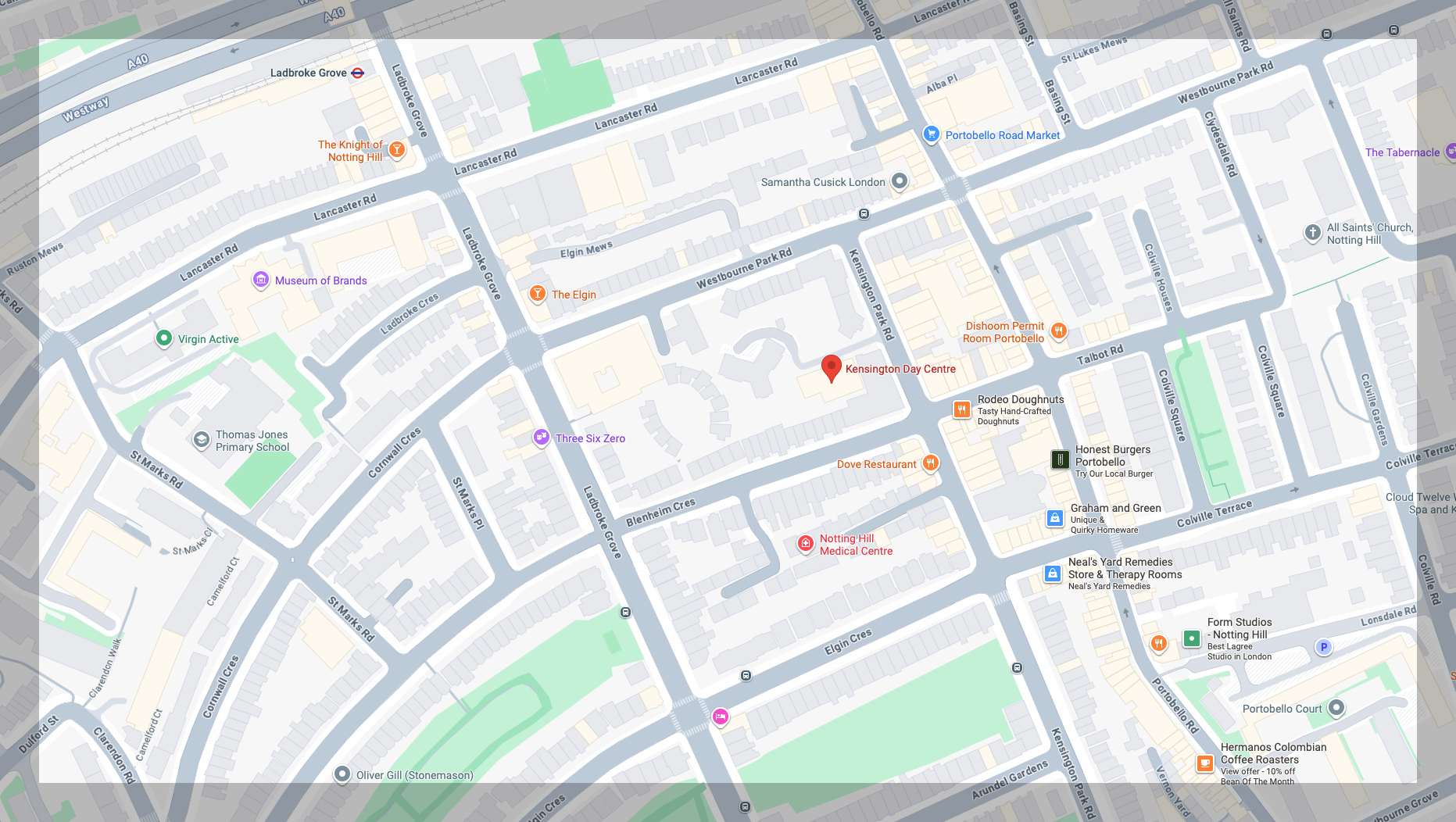Click the Dove Restaurant orange icon
The height and width of the screenshot is (822, 1456).
930,463
